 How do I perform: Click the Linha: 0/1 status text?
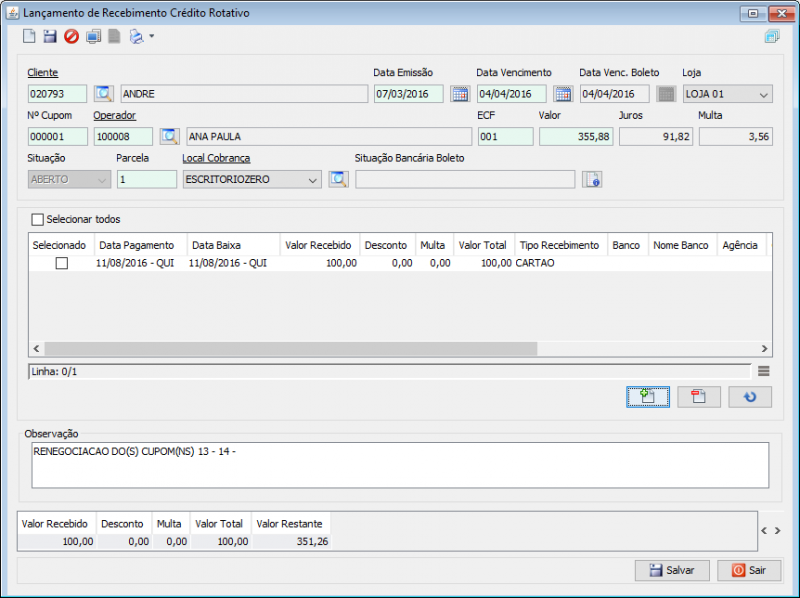point(54,372)
